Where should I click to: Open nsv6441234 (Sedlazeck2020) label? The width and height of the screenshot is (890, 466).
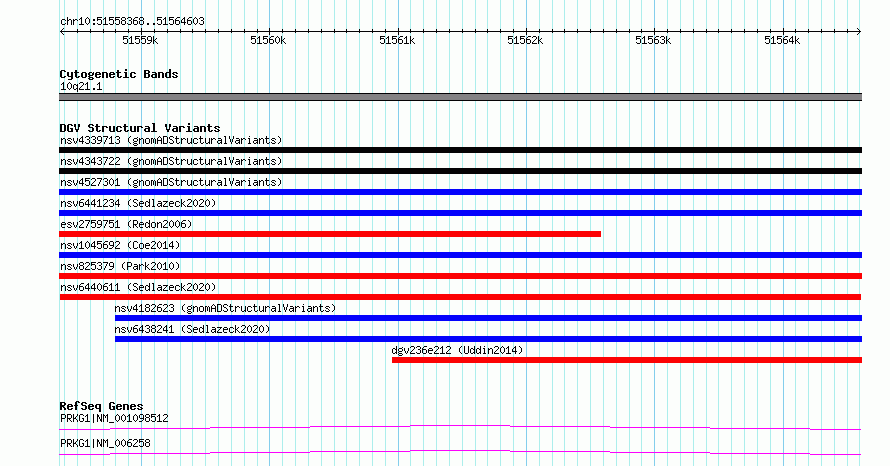click(138, 203)
